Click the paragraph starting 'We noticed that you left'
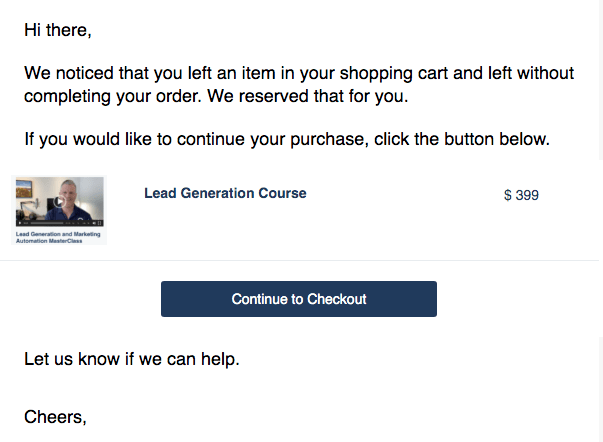Screen dimensions: 603x442 (x=299, y=84)
